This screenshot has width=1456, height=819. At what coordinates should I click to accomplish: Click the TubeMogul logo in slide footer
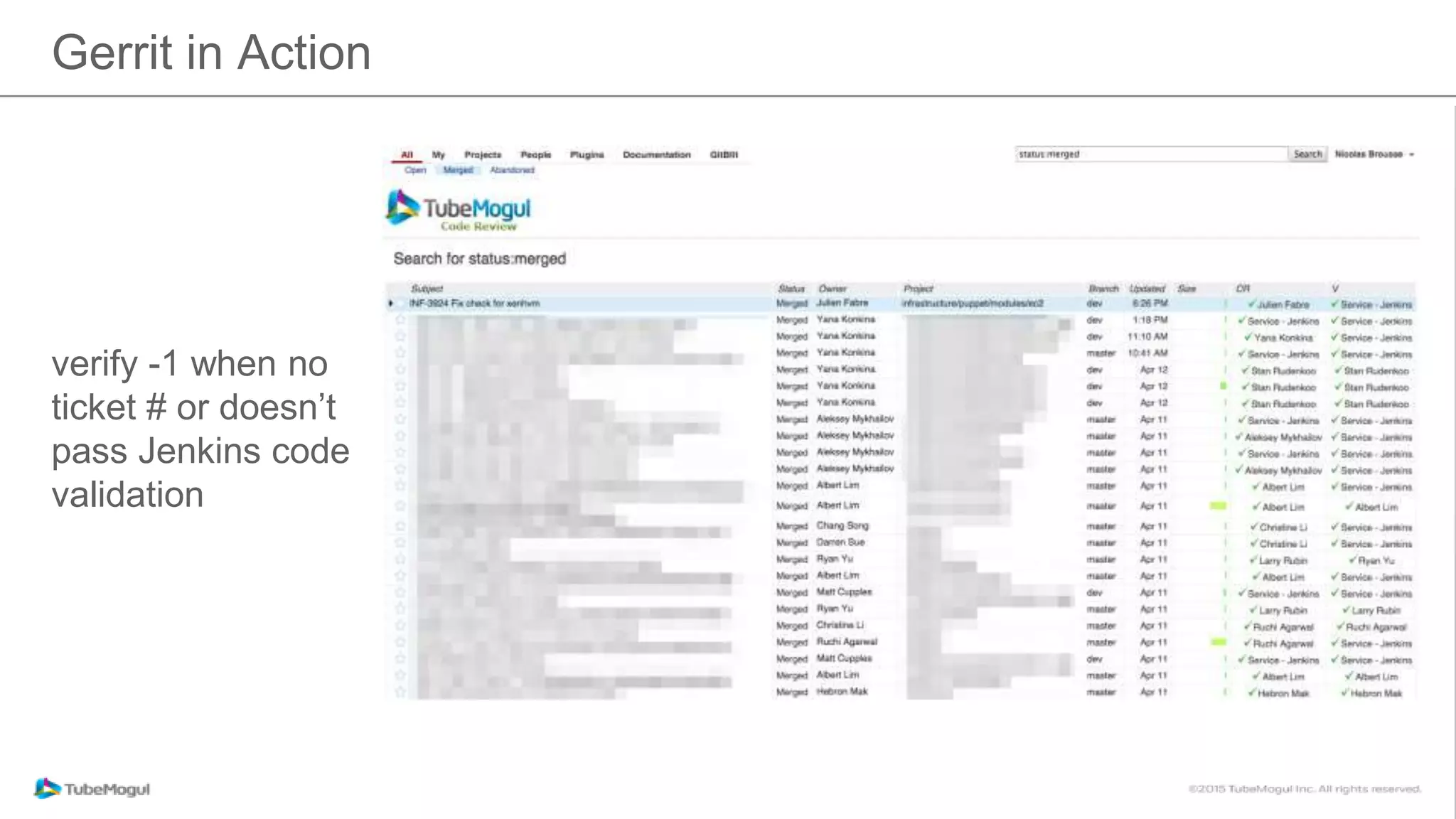92,788
